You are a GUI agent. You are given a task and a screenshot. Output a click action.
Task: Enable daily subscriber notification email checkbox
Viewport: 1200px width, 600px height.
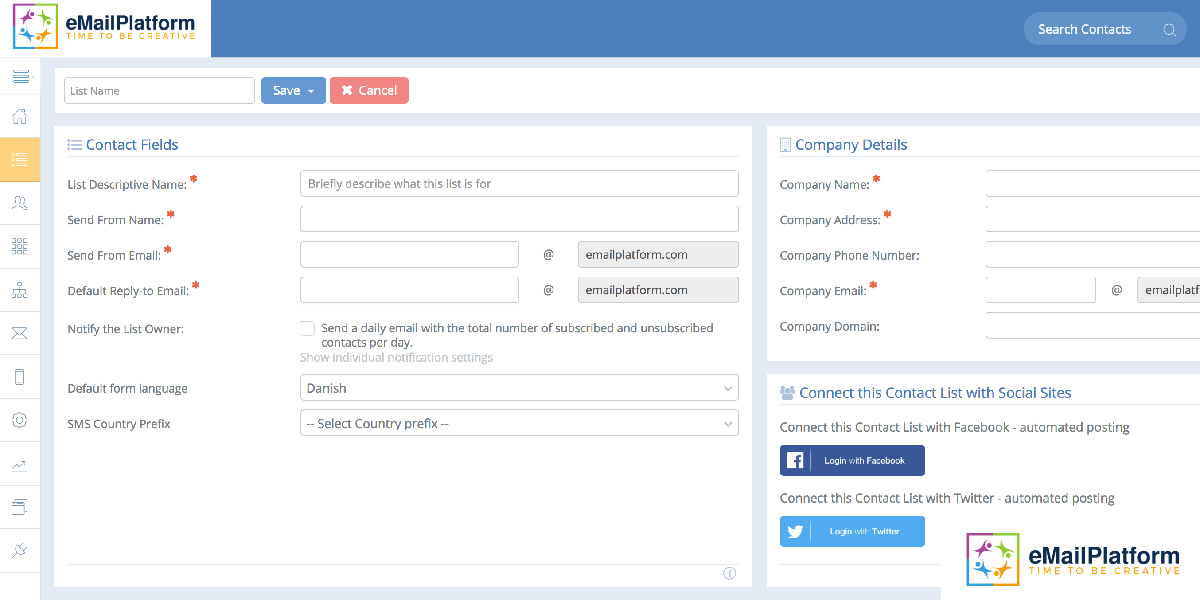tap(307, 328)
